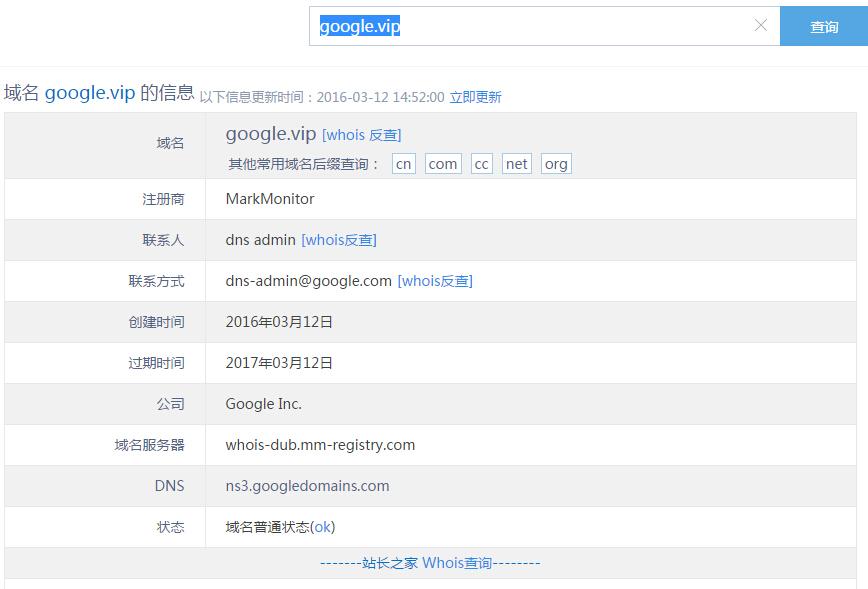The image size is (868, 589).
Task: Click the 查询 search button
Action: click(824, 26)
